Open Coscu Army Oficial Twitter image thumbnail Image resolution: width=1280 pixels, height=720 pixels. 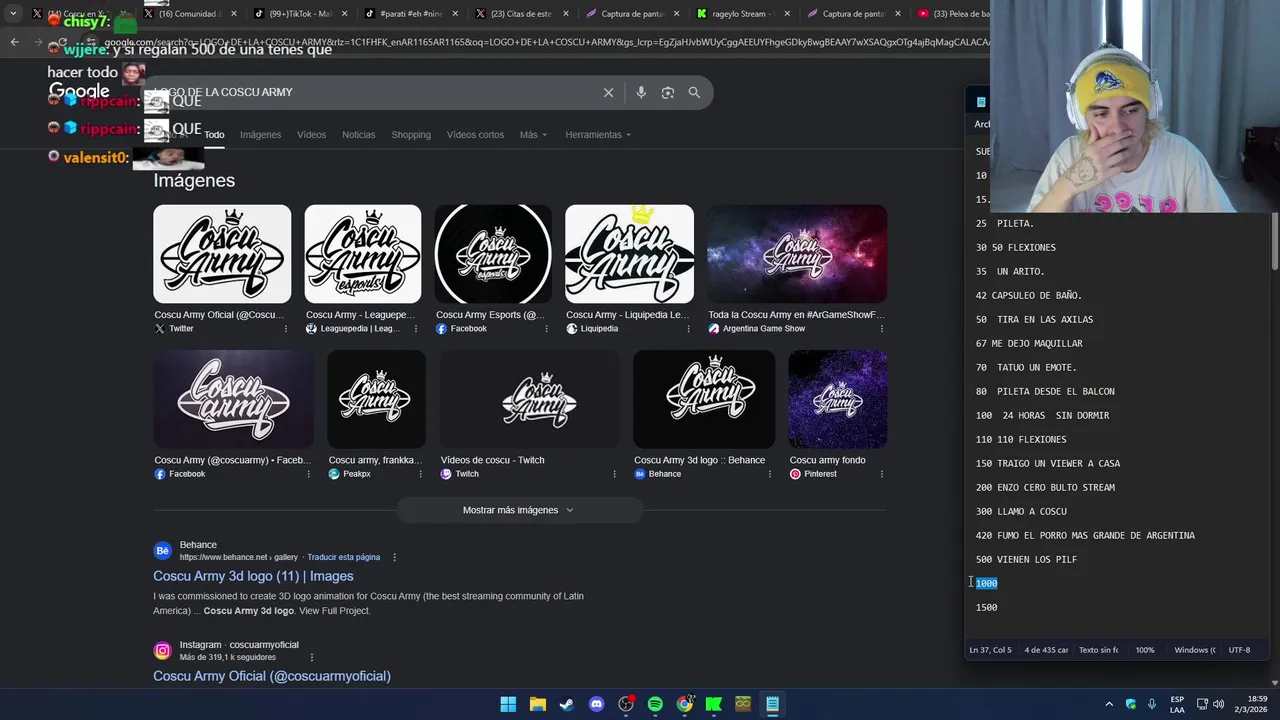[x=222, y=254]
